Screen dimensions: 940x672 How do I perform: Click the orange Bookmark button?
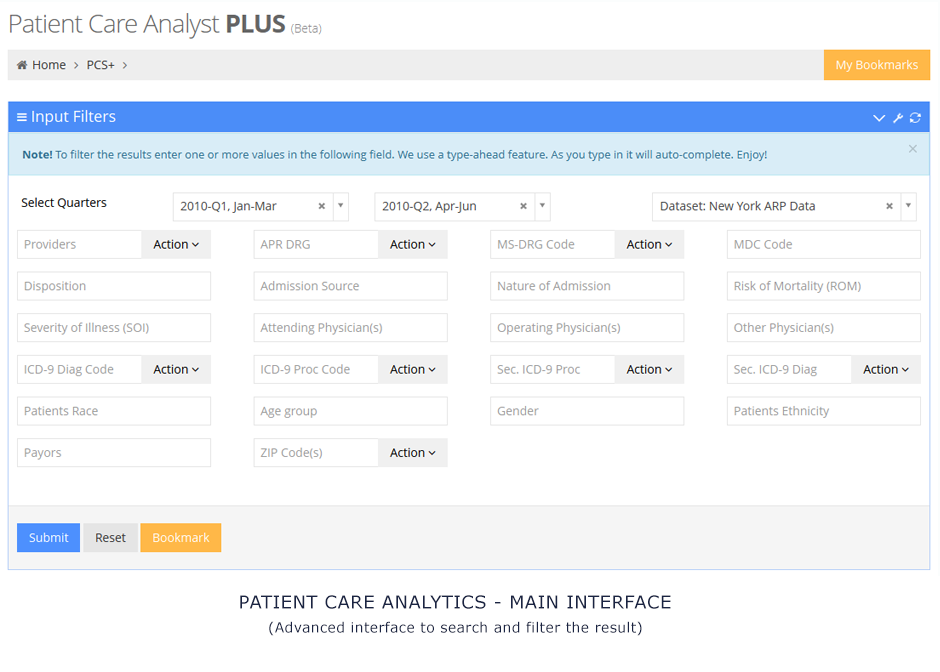180,538
